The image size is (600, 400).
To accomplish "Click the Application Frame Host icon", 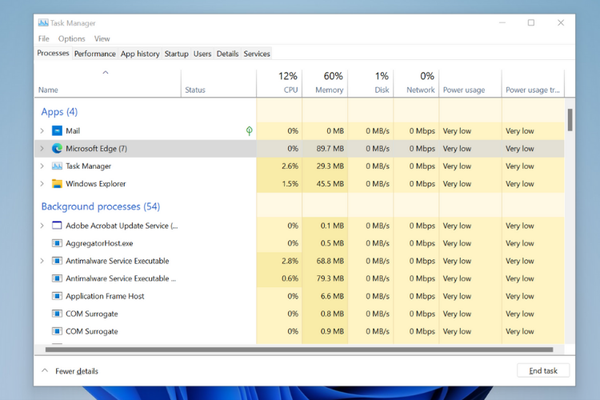I will pos(57,296).
